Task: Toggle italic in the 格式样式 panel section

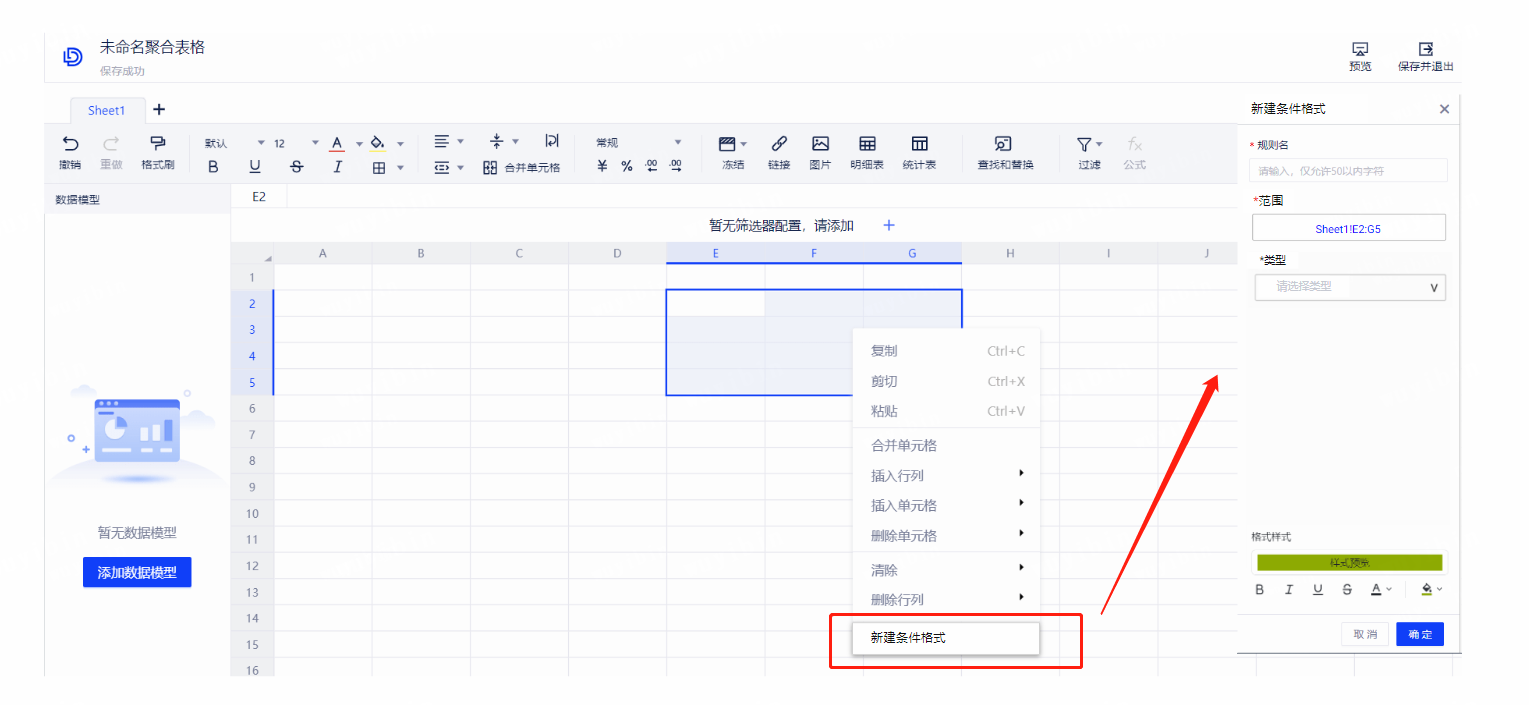Action: click(1289, 590)
